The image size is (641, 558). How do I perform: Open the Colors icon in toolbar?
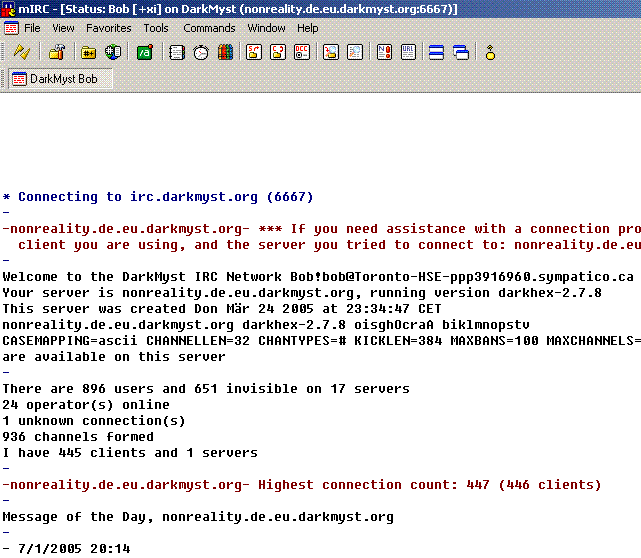tap(226, 52)
